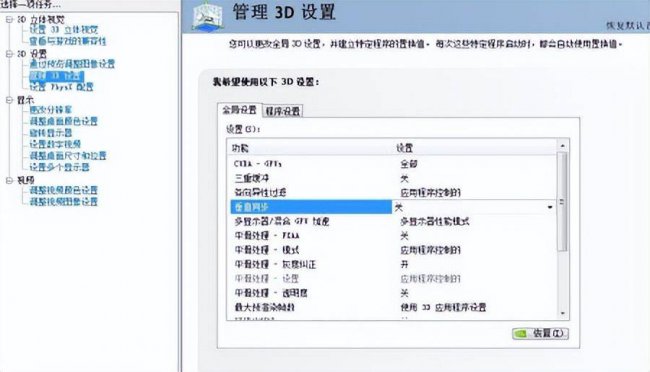Open 设置 3D 立体视觉 in the task tree
The height and width of the screenshot is (372, 650).
click(64, 30)
